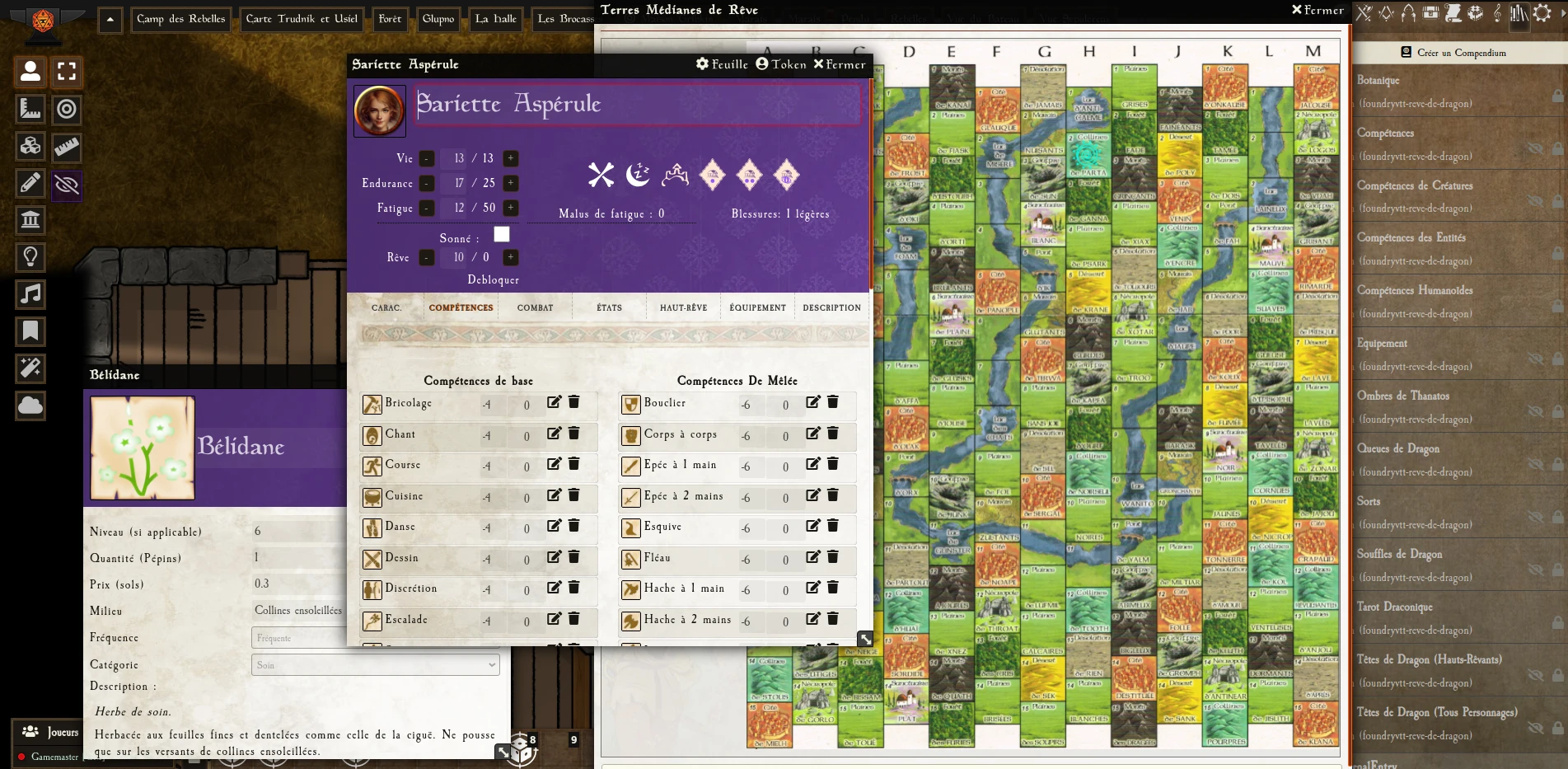Open the magic wand effects controls

[30, 368]
